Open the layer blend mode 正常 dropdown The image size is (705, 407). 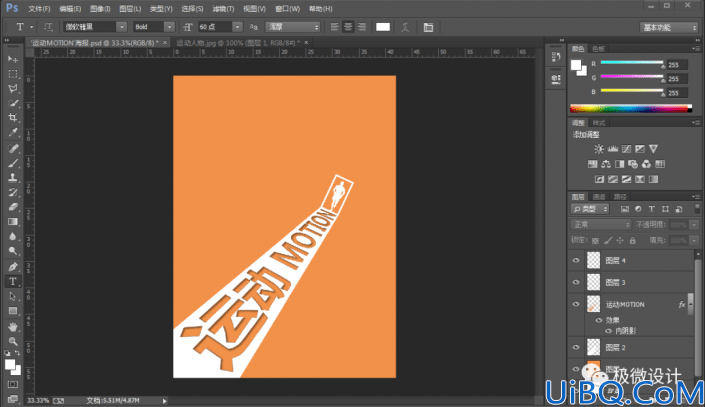pyautogui.click(x=601, y=224)
